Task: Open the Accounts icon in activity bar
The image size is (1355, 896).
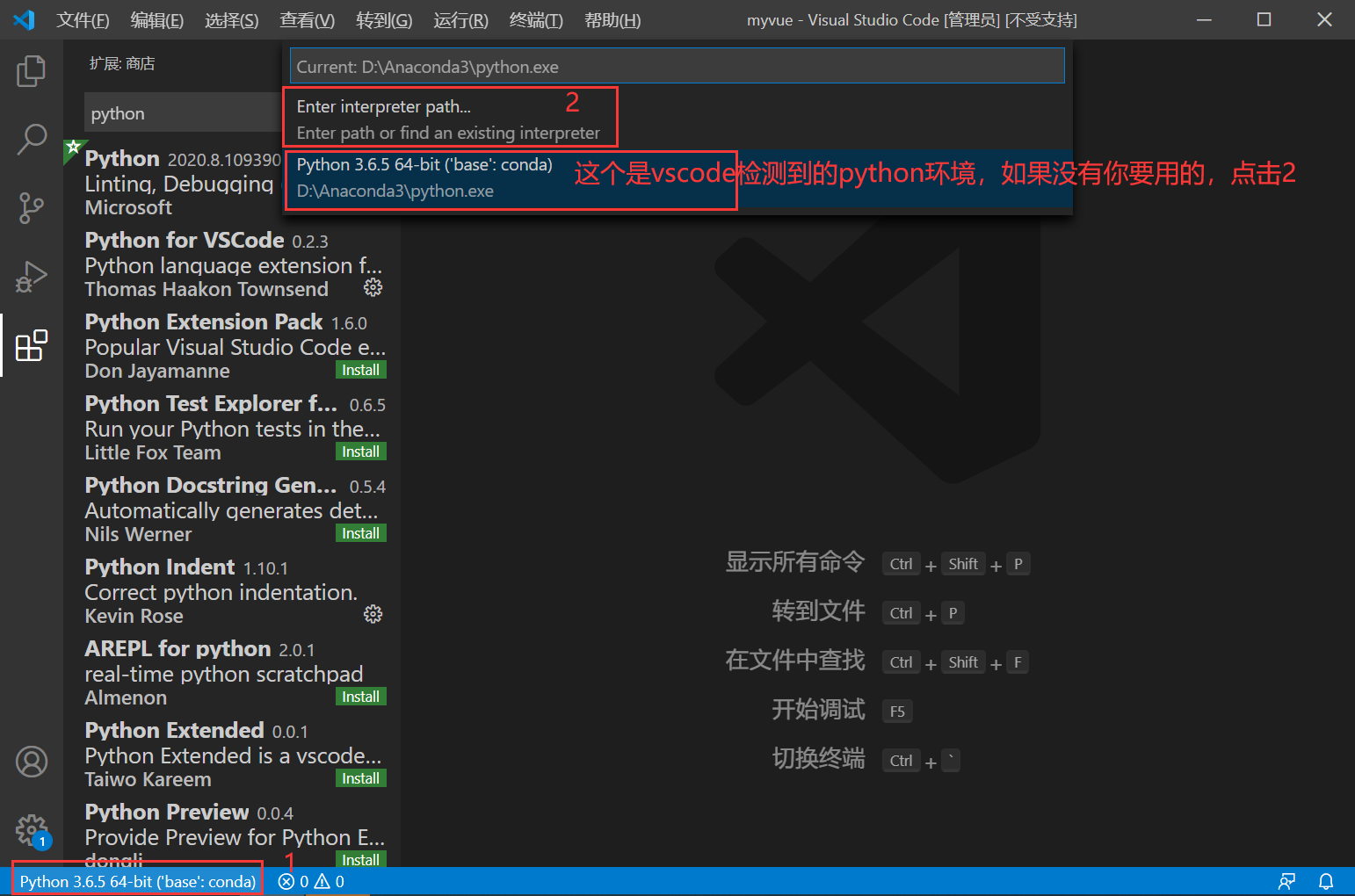Action: point(32,762)
